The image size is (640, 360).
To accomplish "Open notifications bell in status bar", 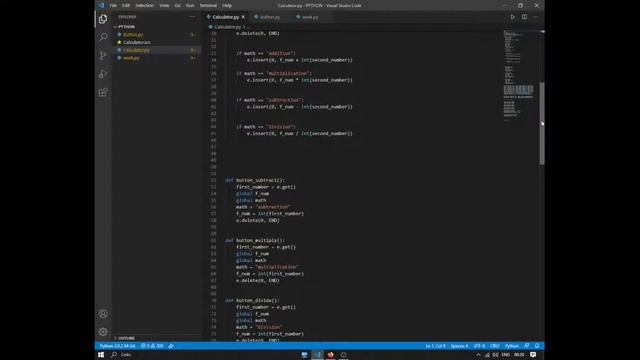I will point(537,346).
